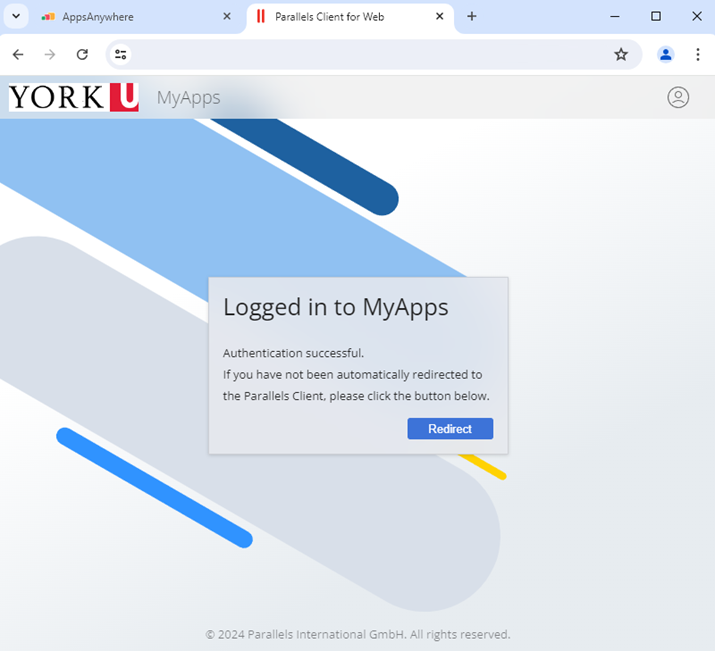The image size is (715, 651).
Task: View site information icon in address bar
Action: pos(121,55)
